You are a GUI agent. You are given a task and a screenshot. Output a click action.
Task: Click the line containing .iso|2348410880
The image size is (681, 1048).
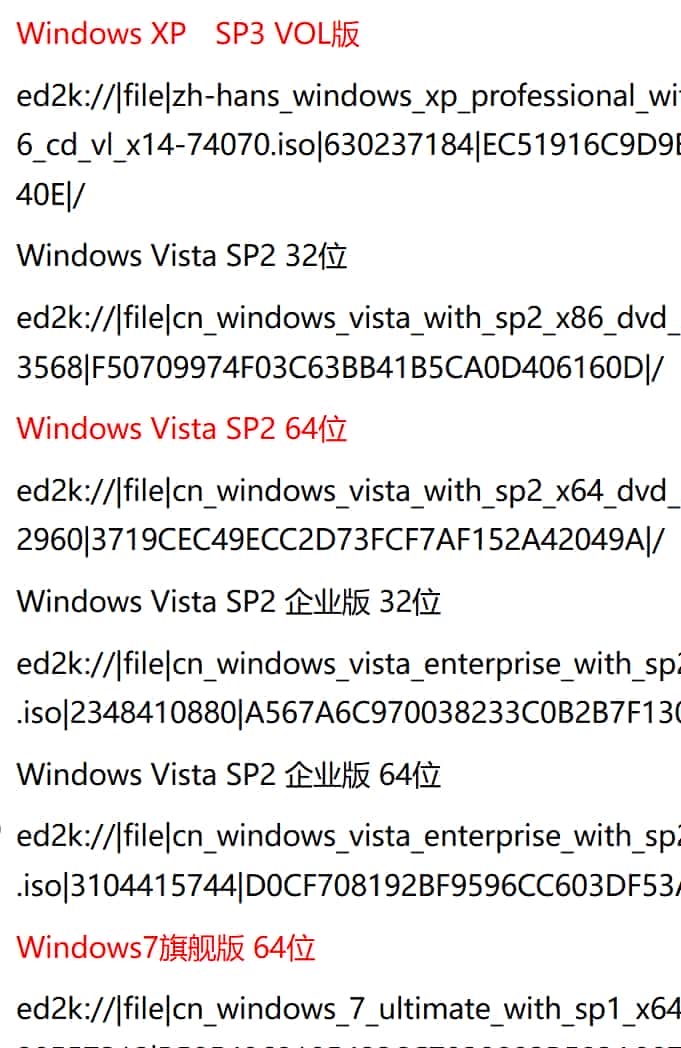348,713
